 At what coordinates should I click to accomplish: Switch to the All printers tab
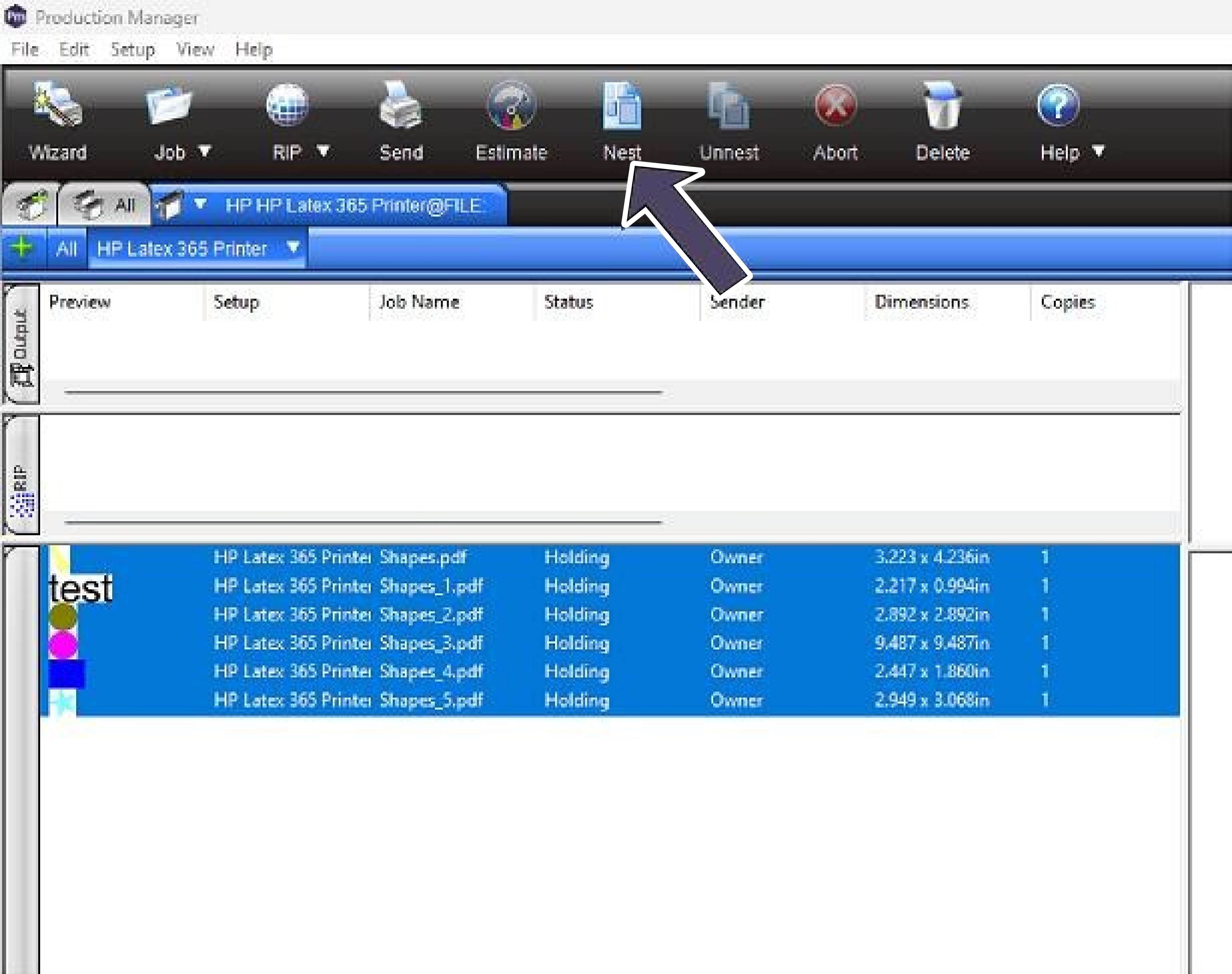point(104,204)
